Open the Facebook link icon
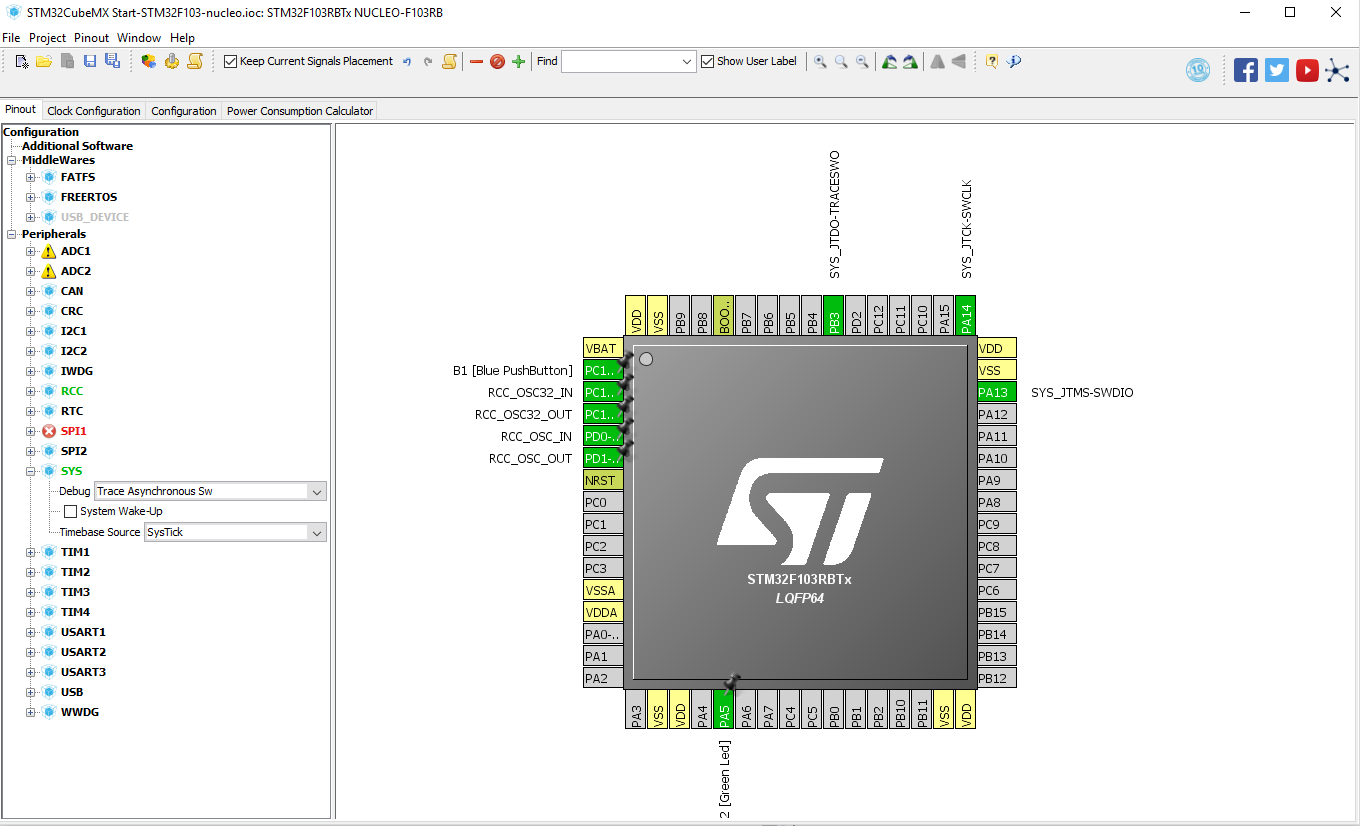The image size is (1360, 826). (x=1246, y=70)
